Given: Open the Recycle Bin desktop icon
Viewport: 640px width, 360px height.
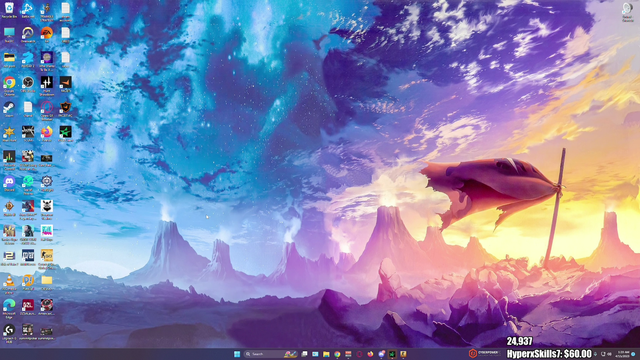Looking at the screenshot, I should pos(9,10).
